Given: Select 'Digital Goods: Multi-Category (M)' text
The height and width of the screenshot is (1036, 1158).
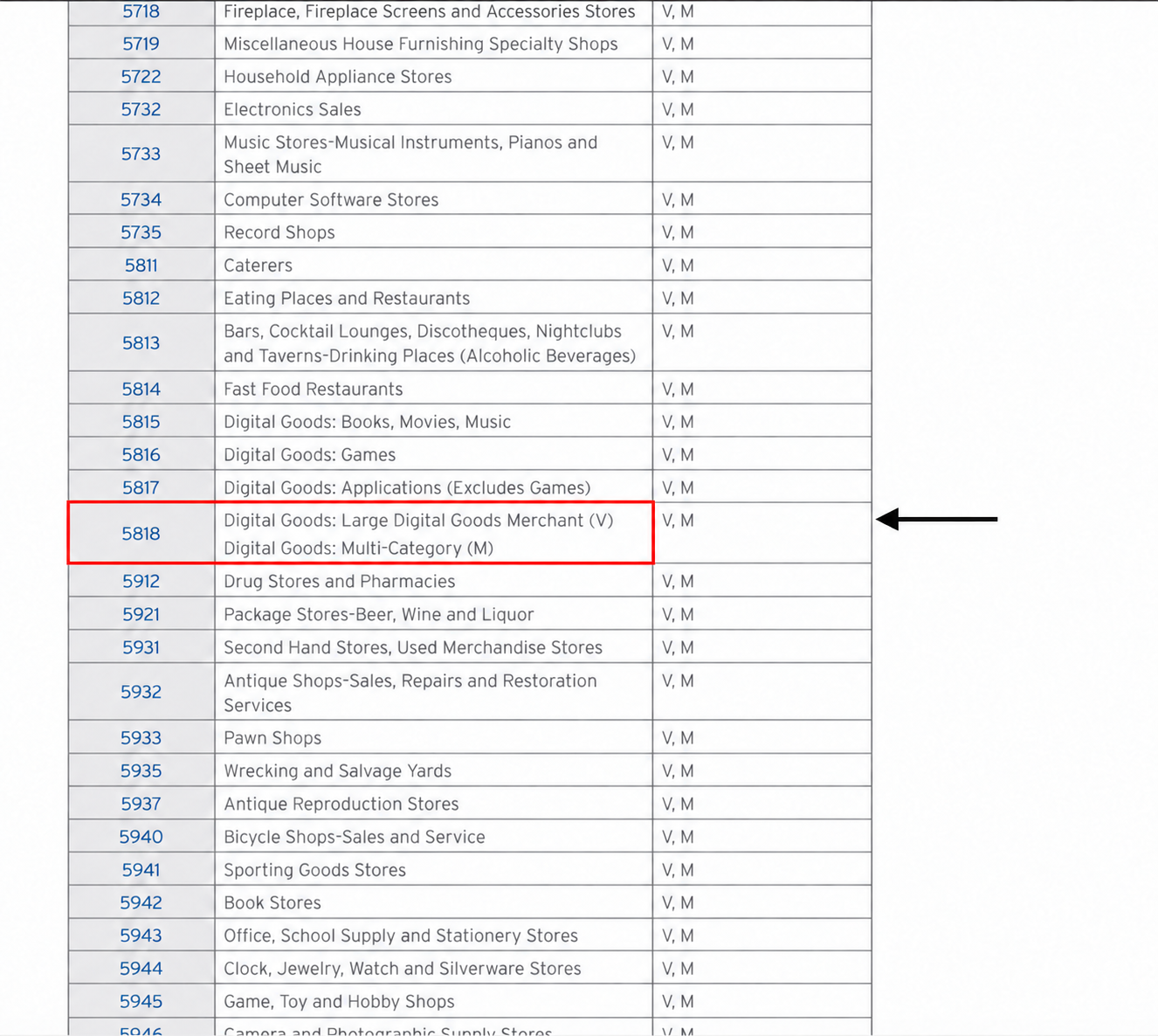Looking at the screenshot, I should (358, 549).
